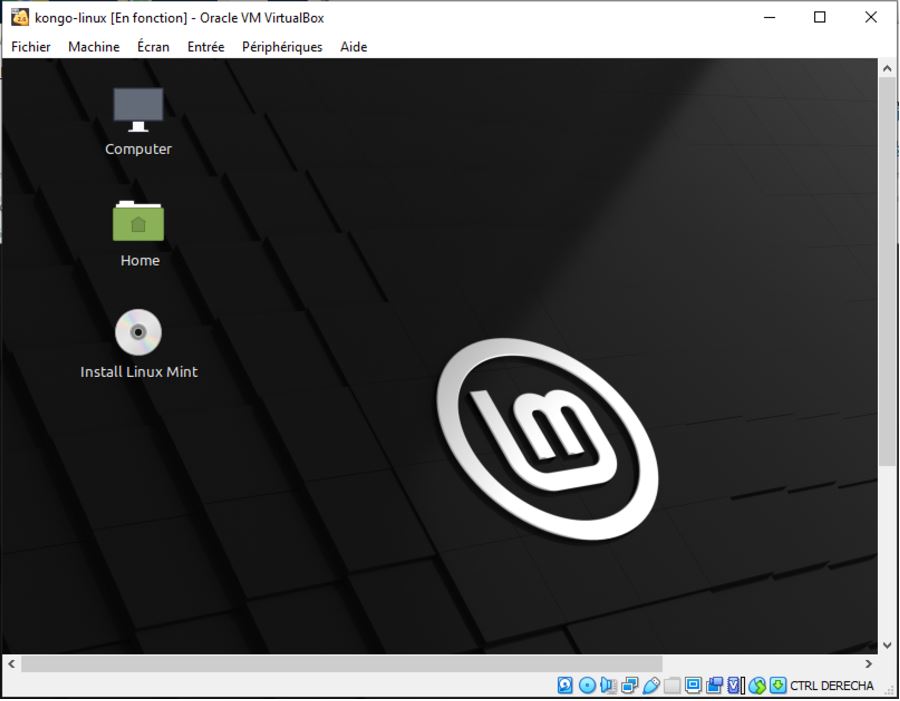Expand the Périphériques menu

(x=282, y=47)
